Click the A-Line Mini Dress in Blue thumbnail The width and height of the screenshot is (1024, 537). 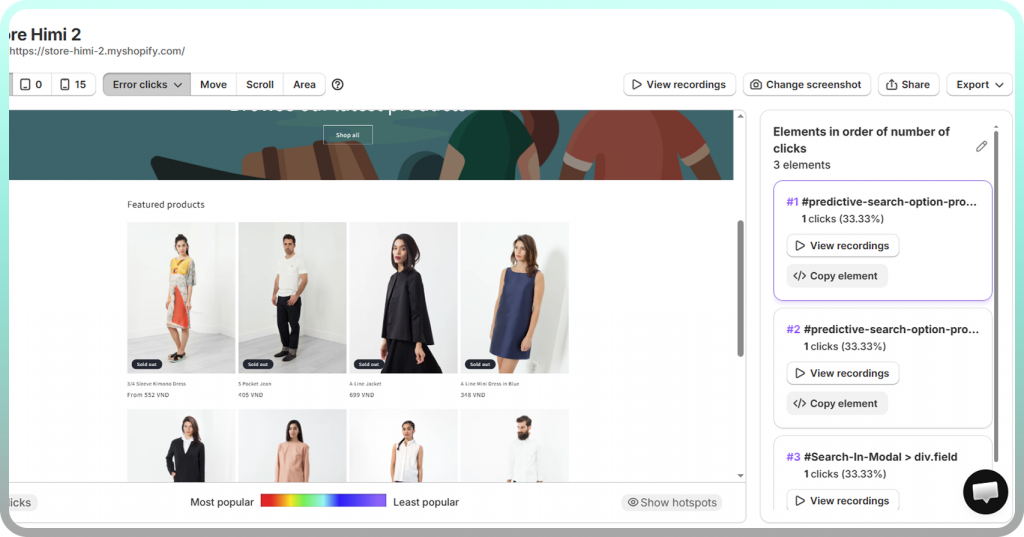(x=514, y=297)
